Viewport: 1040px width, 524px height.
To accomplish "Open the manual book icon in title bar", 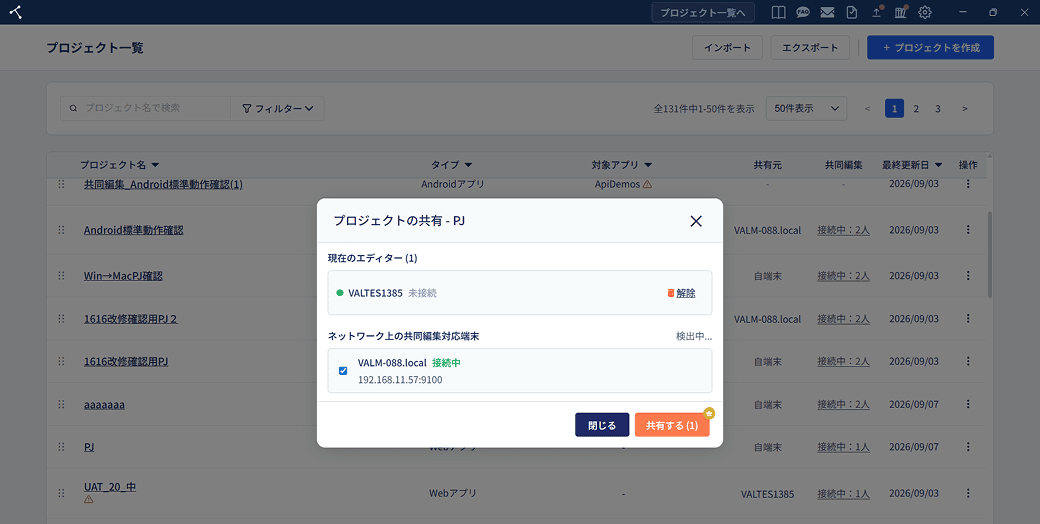I will click(x=779, y=12).
